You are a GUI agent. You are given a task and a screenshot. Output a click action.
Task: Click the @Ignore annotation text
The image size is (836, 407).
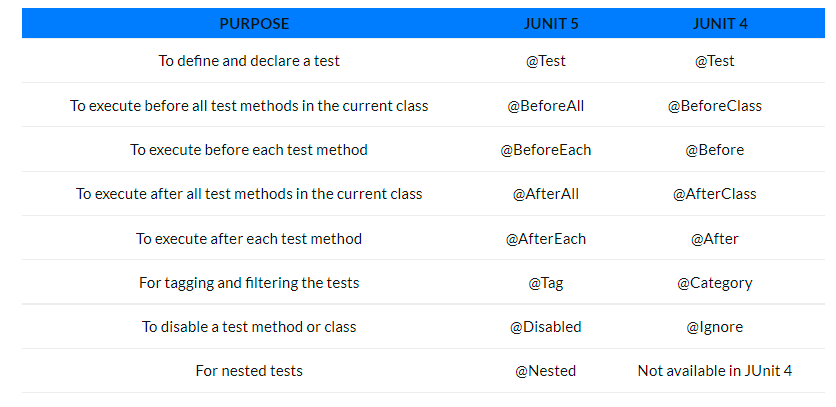(714, 327)
